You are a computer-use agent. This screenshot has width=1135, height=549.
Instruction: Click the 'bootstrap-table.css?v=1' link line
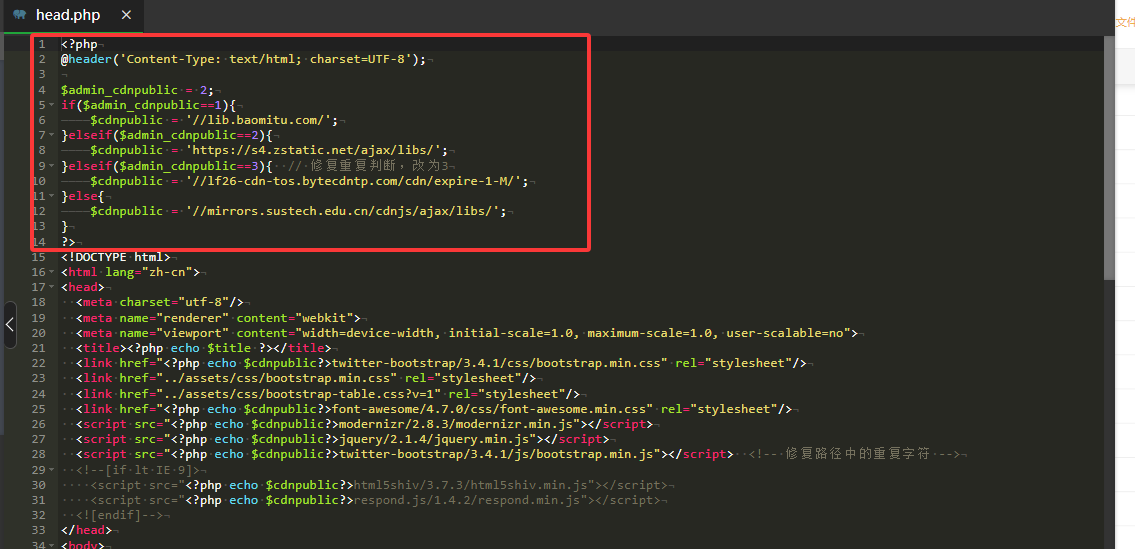coord(328,394)
